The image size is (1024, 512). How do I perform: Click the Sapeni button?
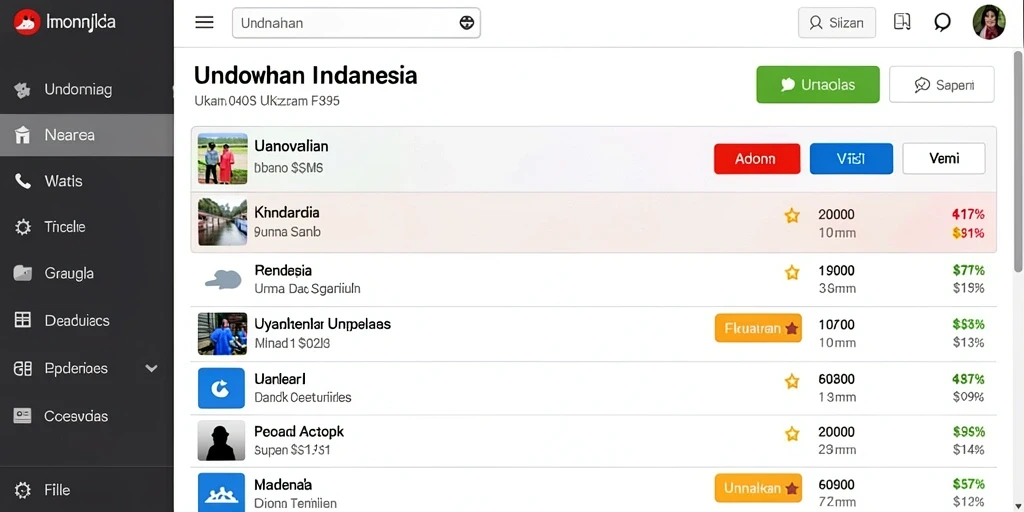pyautogui.click(x=942, y=84)
